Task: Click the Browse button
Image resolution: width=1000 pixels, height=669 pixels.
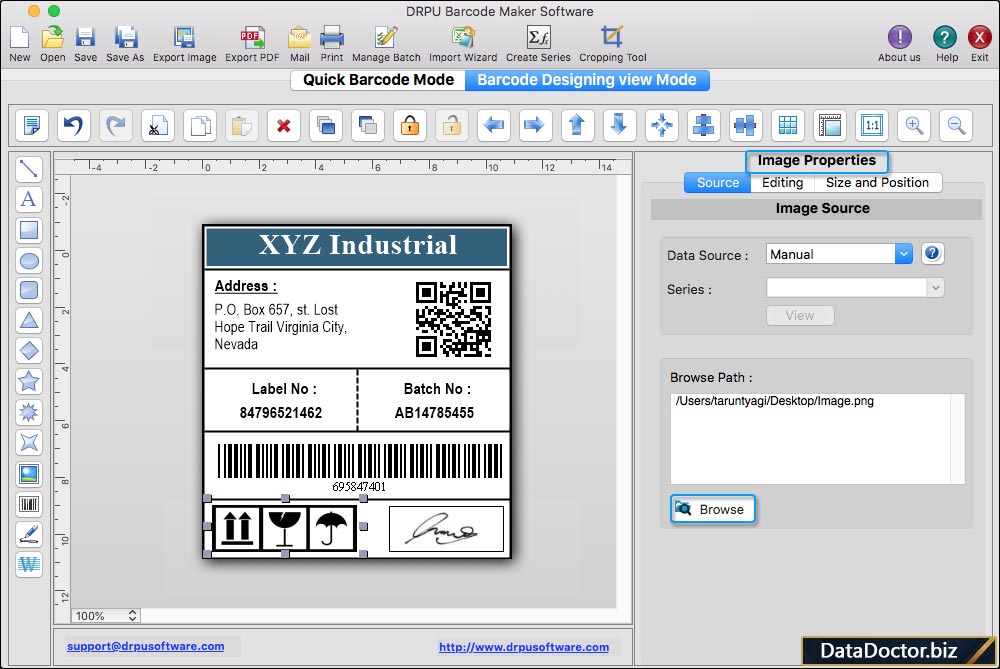Action: click(x=713, y=509)
